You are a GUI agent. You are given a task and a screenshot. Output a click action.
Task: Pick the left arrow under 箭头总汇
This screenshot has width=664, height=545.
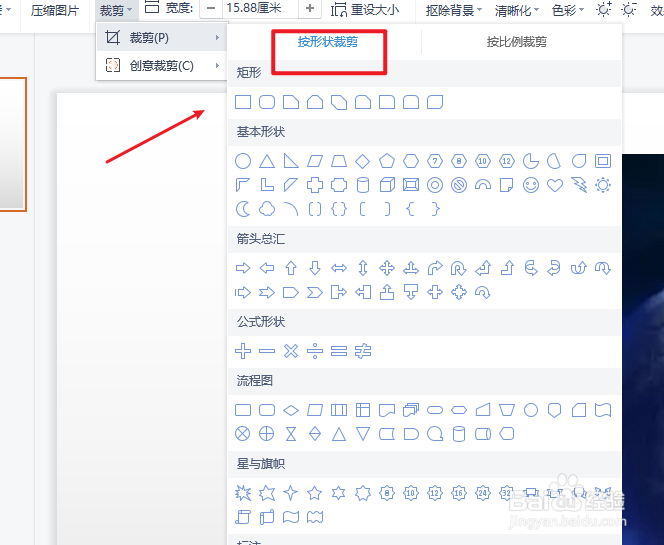267,268
